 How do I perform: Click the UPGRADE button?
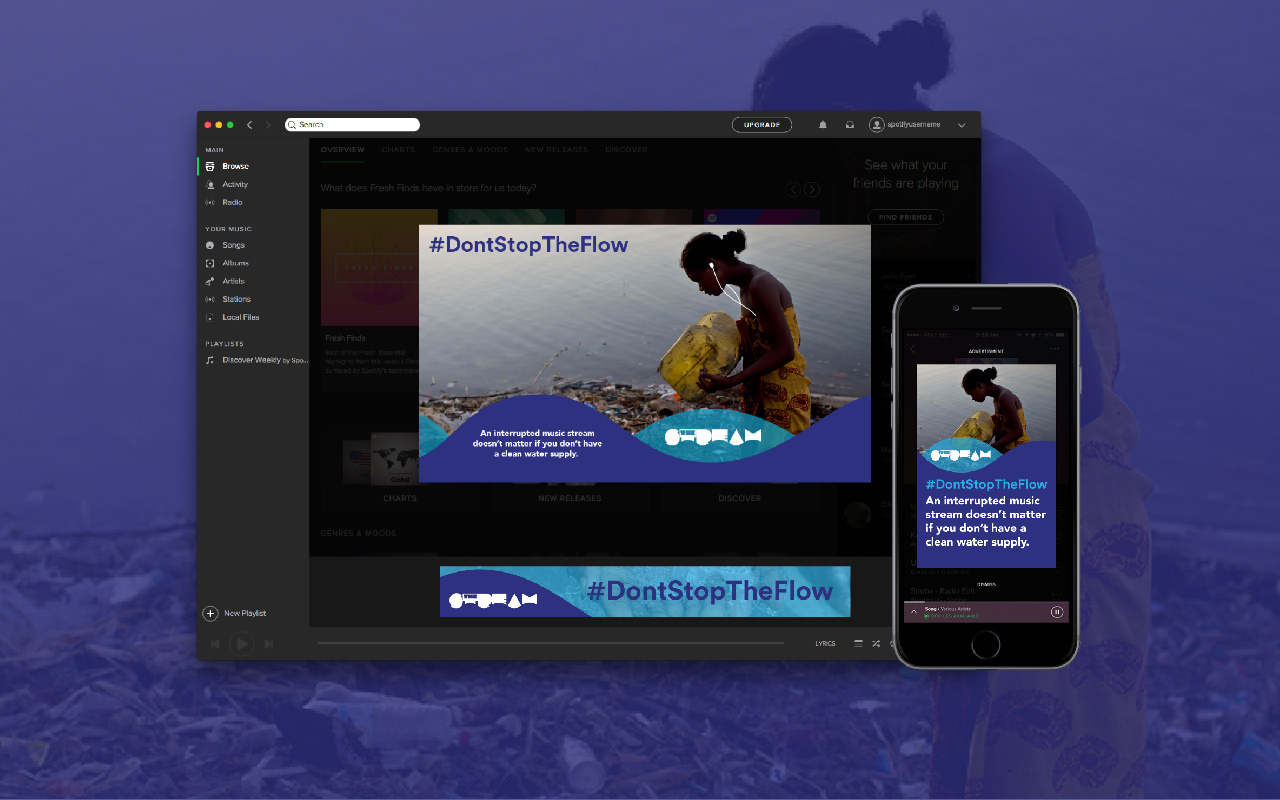762,125
